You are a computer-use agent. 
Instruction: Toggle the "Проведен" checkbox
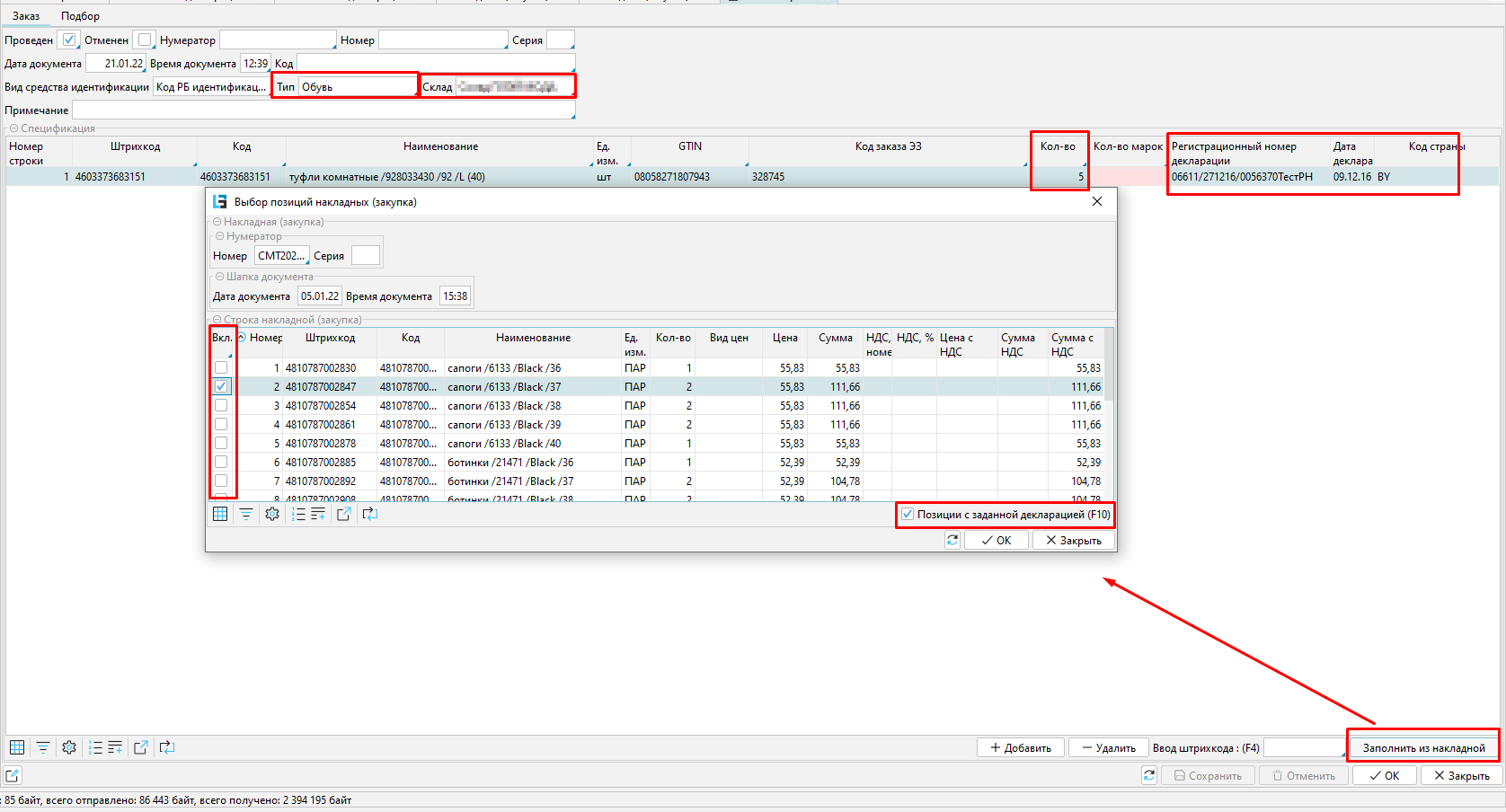(69, 40)
